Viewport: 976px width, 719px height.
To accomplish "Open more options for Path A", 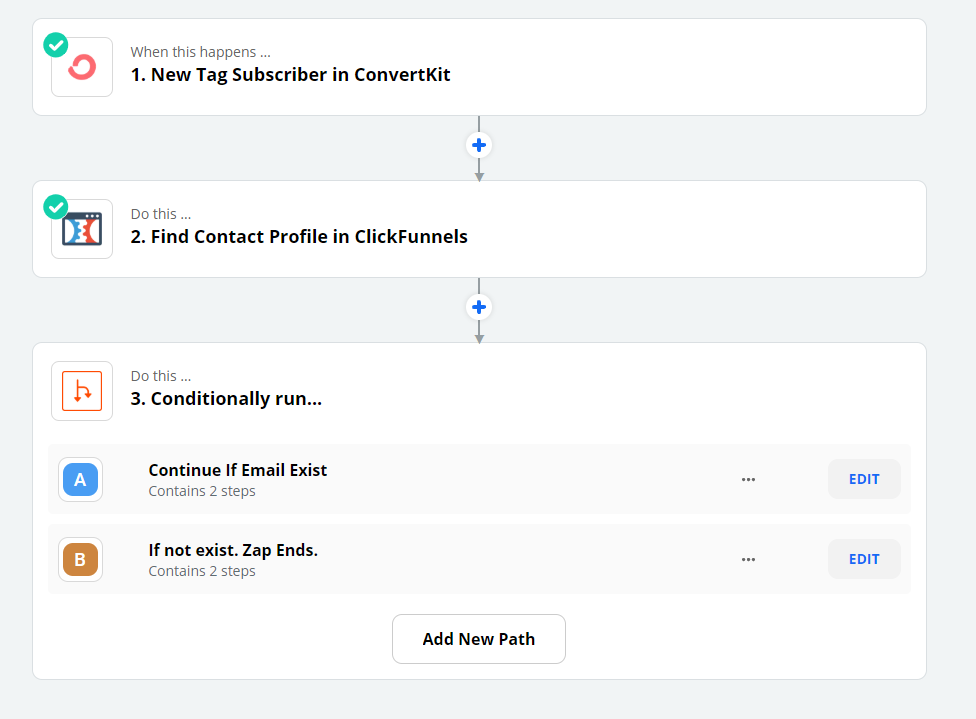I will 748,479.
